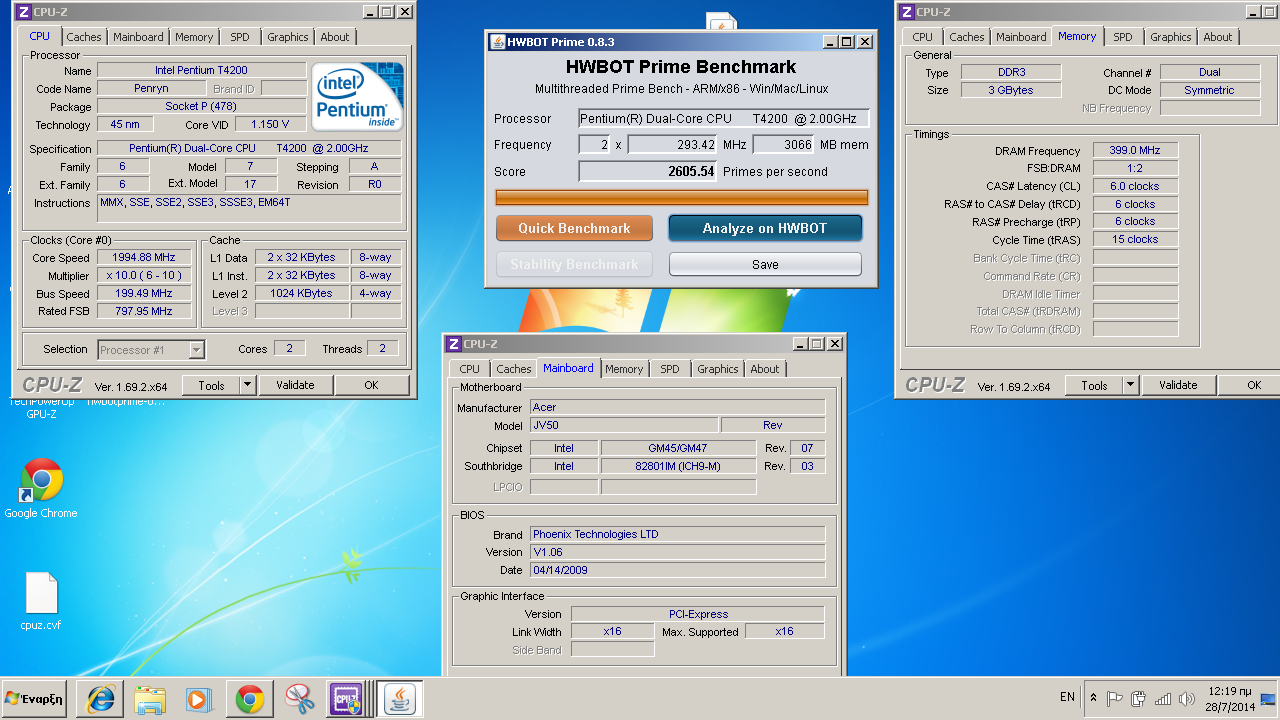Expand the Tools dropdown arrow in the Memory window

(1131, 385)
